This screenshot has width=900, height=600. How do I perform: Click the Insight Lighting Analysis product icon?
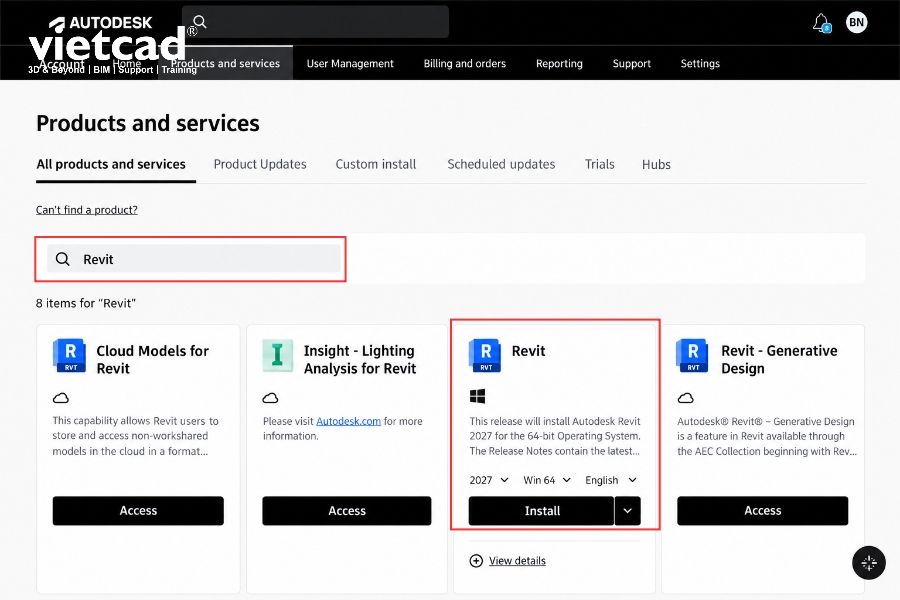point(278,355)
